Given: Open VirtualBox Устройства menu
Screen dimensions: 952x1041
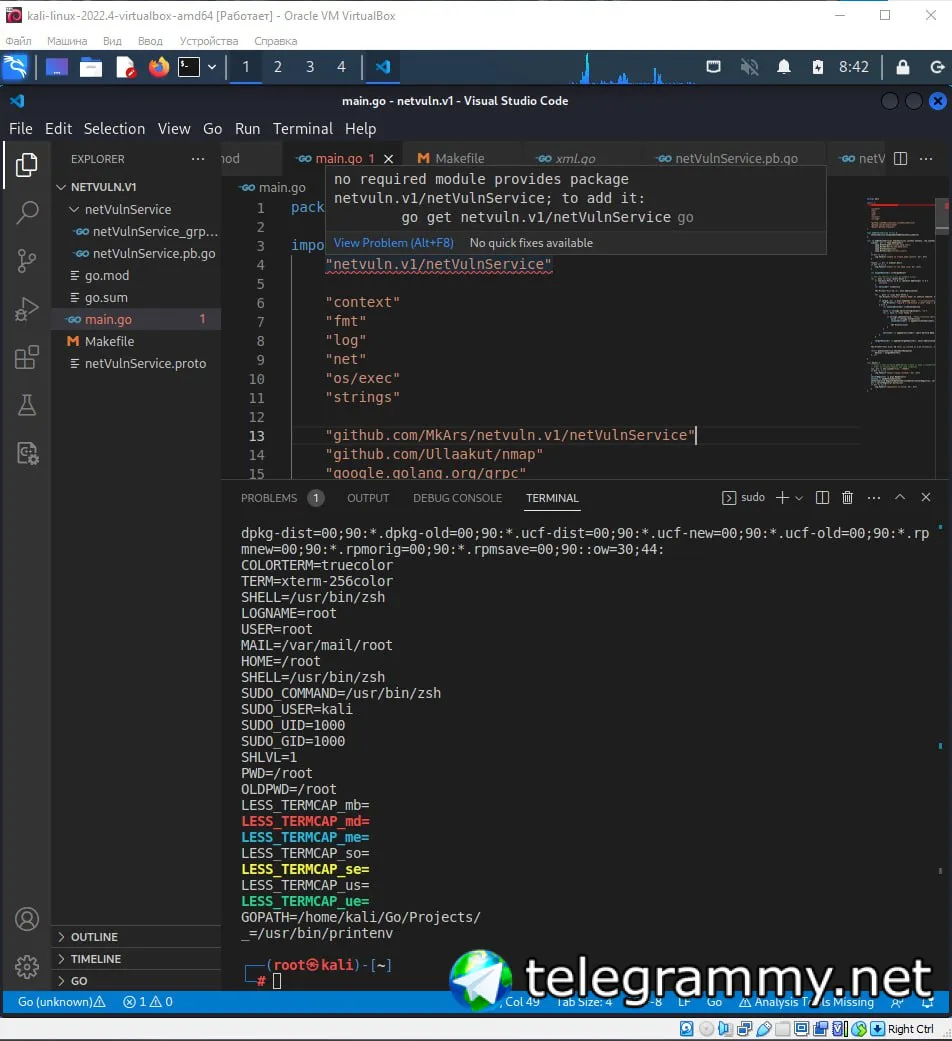Looking at the screenshot, I should pos(208,41).
